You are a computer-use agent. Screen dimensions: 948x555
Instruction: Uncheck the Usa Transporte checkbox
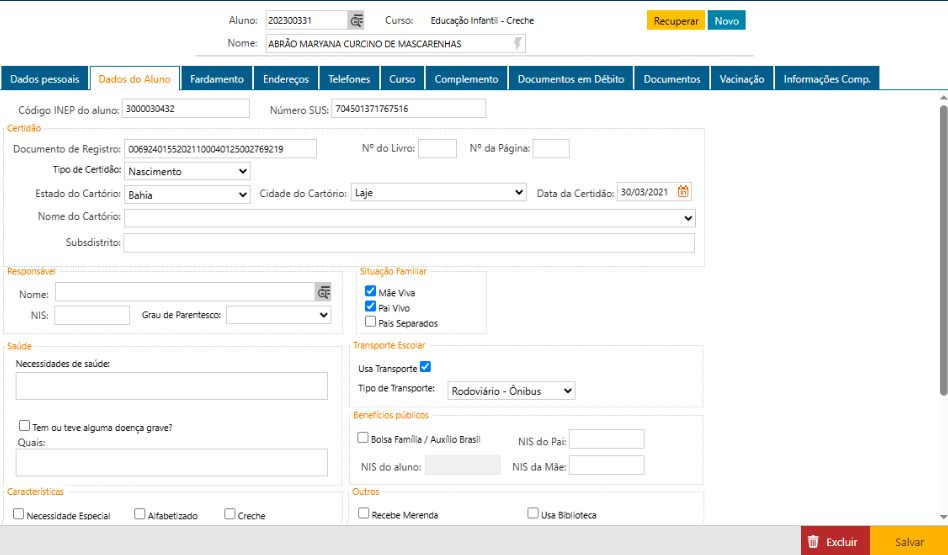[426, 367]
